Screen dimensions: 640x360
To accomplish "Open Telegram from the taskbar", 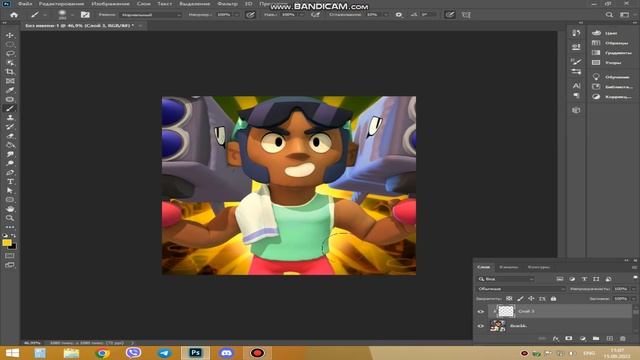I will point(164,353).
